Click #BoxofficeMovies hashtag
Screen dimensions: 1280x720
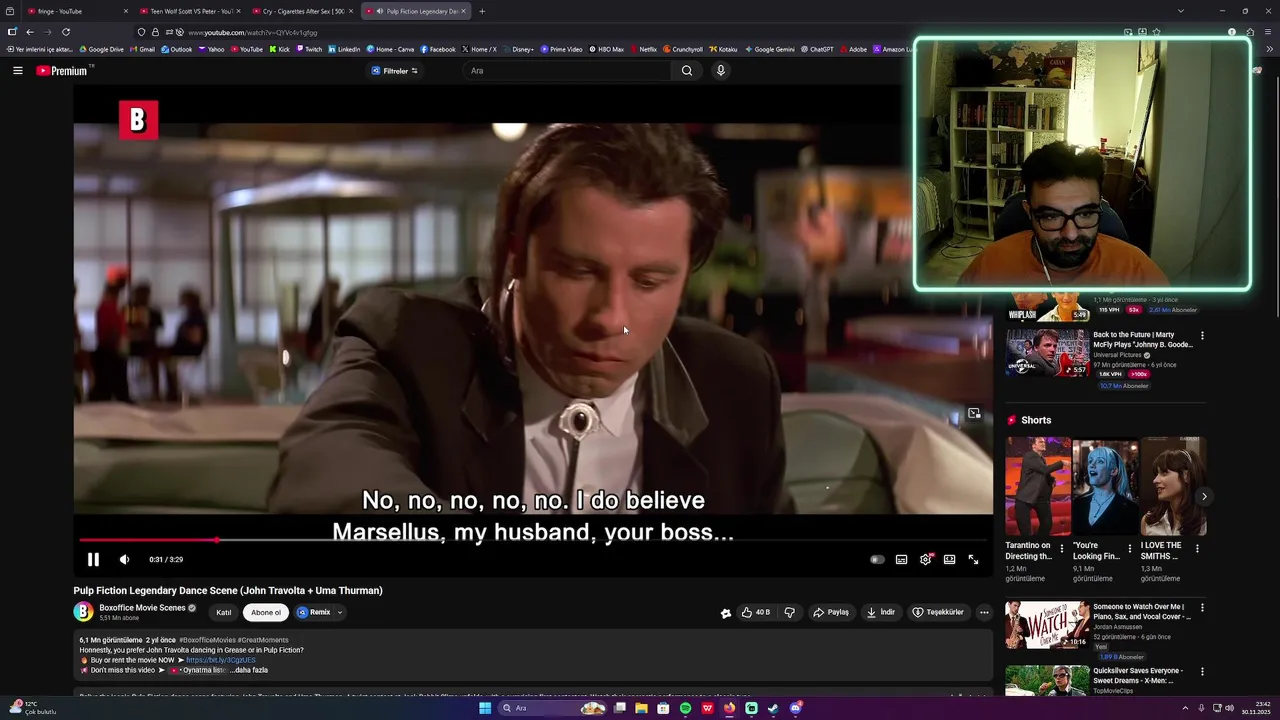[x=207, y=640]
